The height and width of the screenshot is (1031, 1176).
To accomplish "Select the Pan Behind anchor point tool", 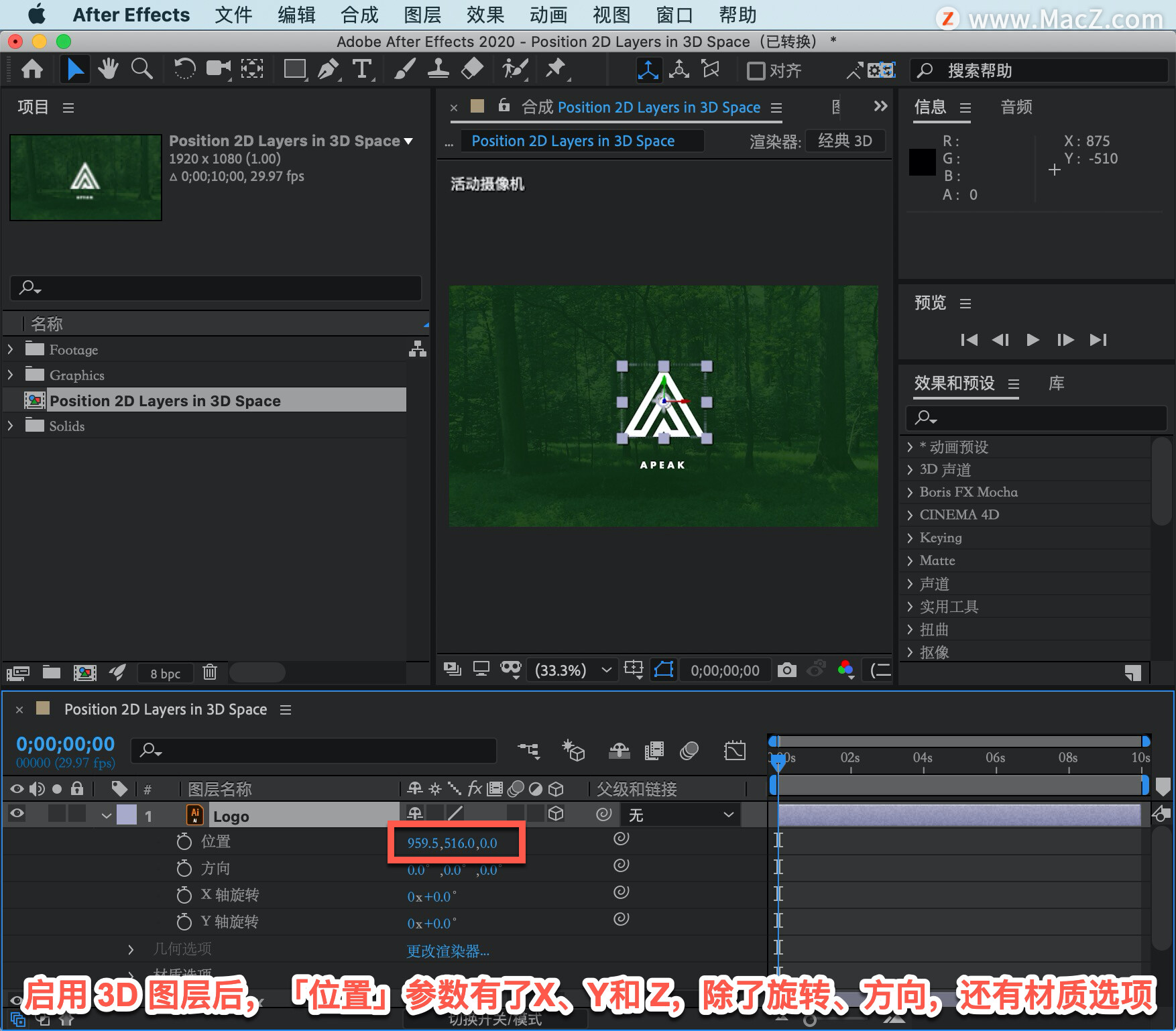I will pos(252,69).
